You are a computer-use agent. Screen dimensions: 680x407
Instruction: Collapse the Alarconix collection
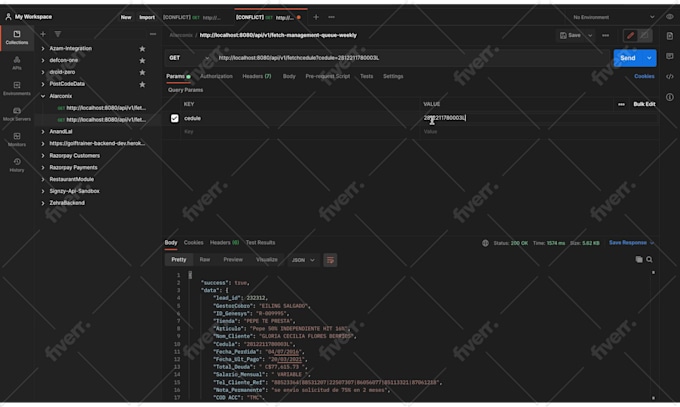coord(43,96)
